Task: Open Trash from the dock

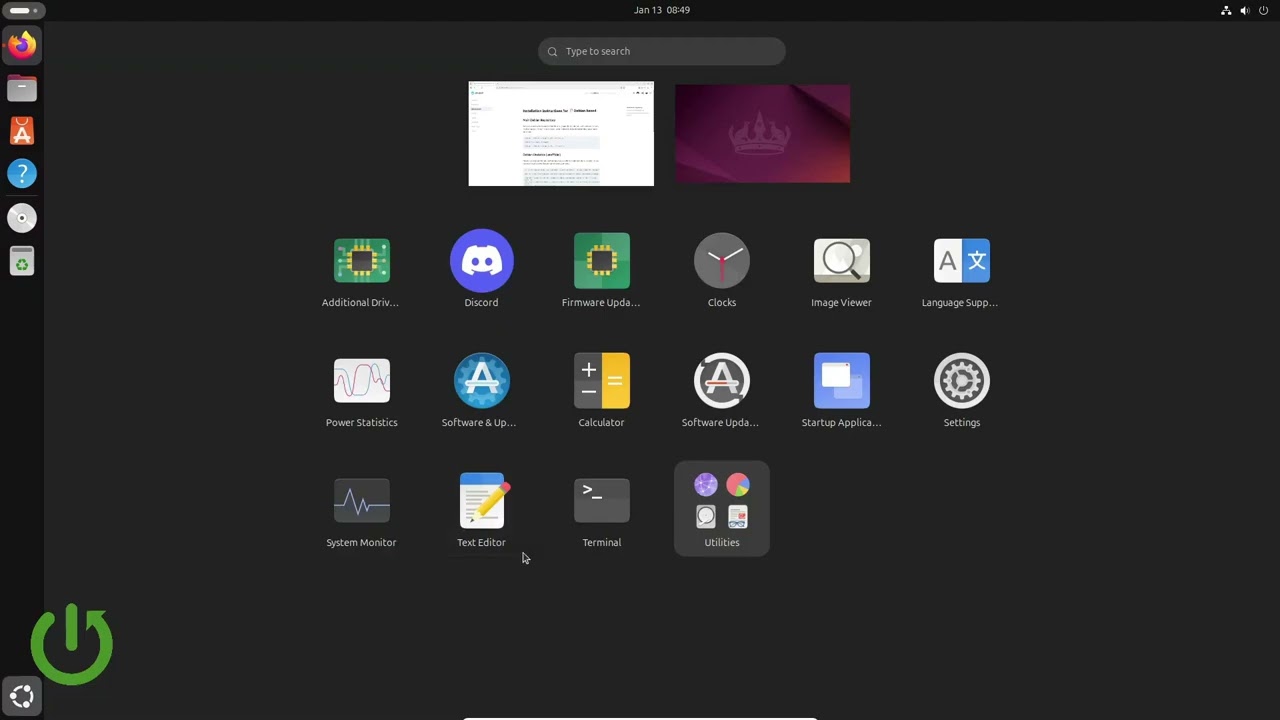Action: (22, 262)
